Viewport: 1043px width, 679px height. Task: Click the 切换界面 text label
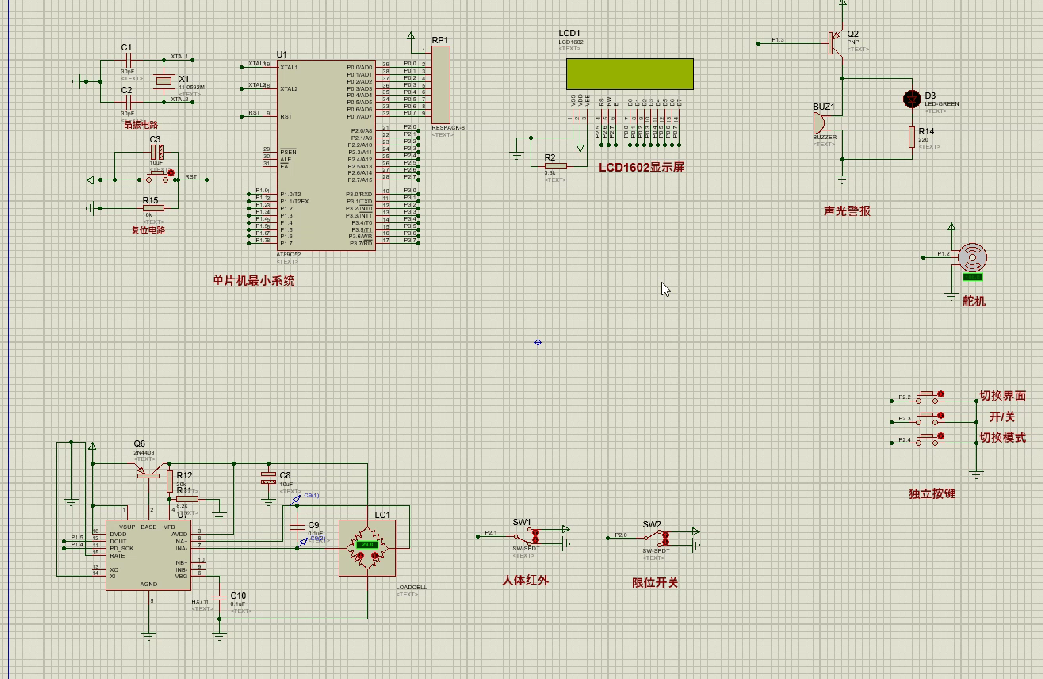(1002, 396)
